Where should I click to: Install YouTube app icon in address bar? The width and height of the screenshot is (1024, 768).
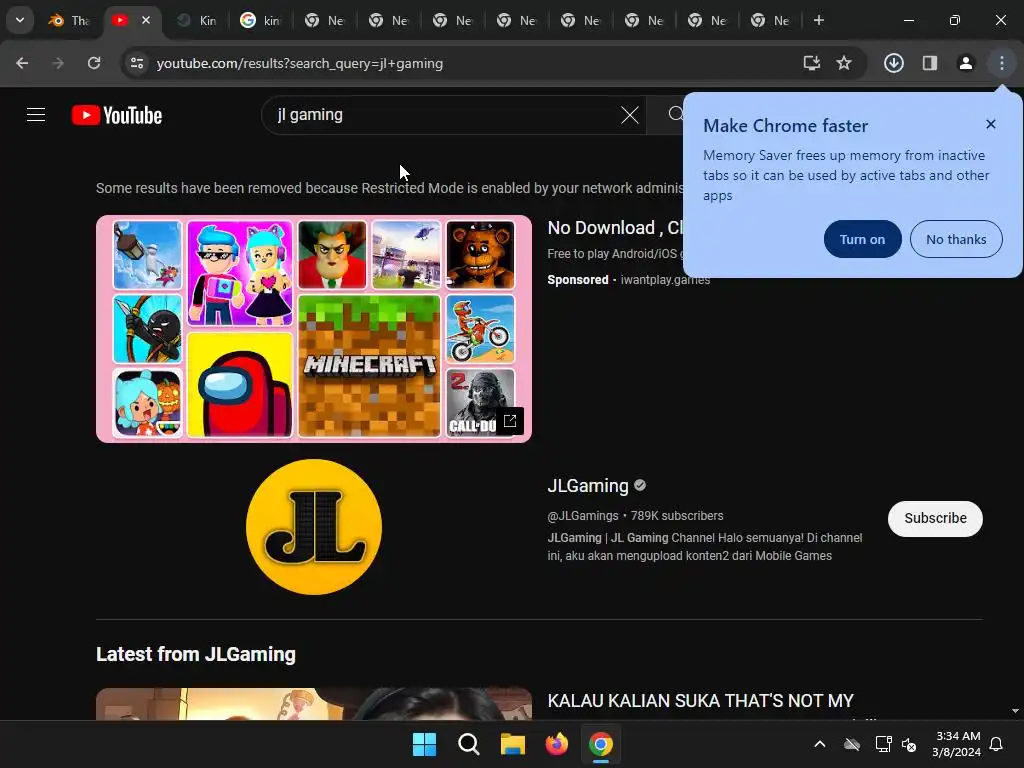pyautogui.click(x=812, y=63)
